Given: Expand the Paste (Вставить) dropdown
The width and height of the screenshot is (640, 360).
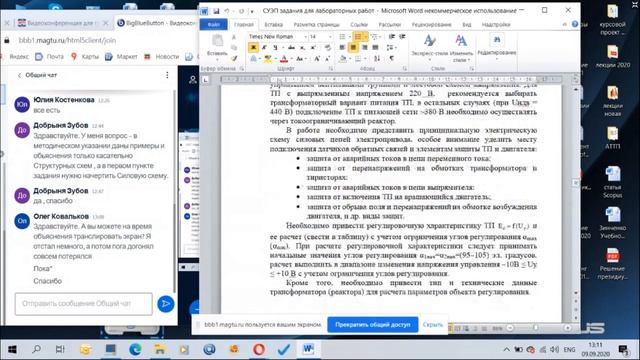Looking at the screenshot, I should 217,59.
